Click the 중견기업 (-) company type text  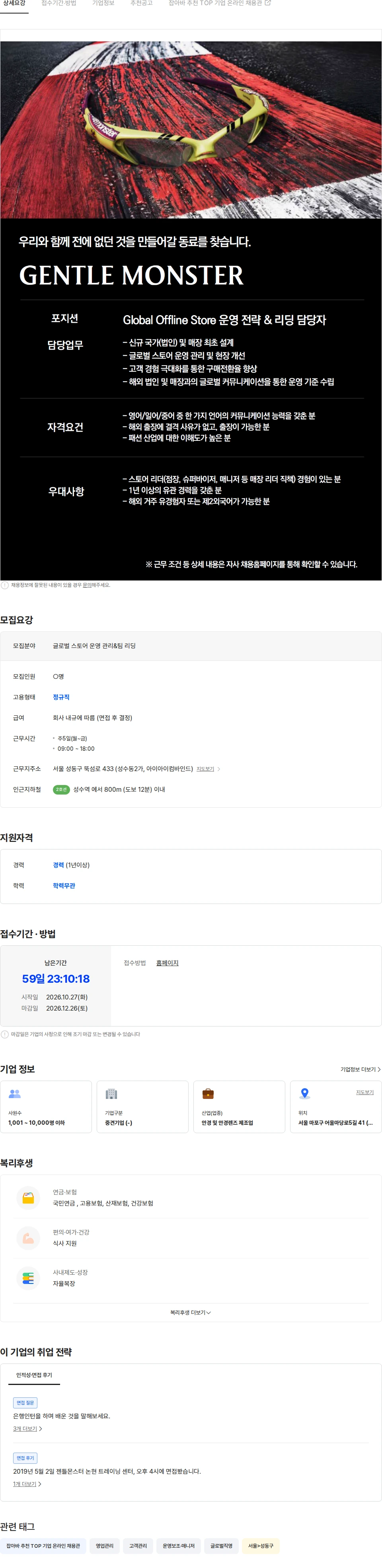coord(119,1123)
